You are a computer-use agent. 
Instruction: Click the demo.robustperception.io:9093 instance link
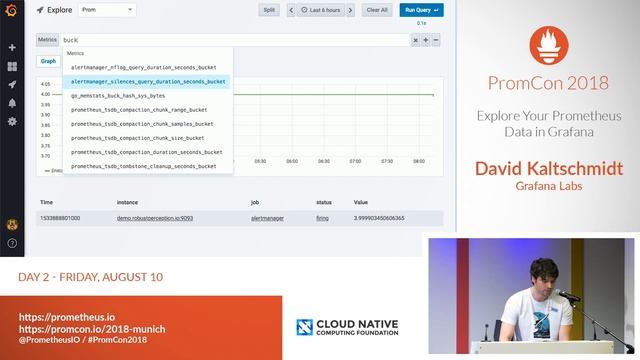[155, 218]
